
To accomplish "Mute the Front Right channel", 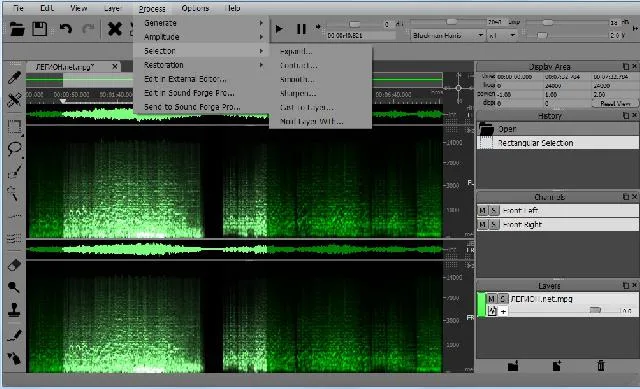I will click(x=483, y=225).
